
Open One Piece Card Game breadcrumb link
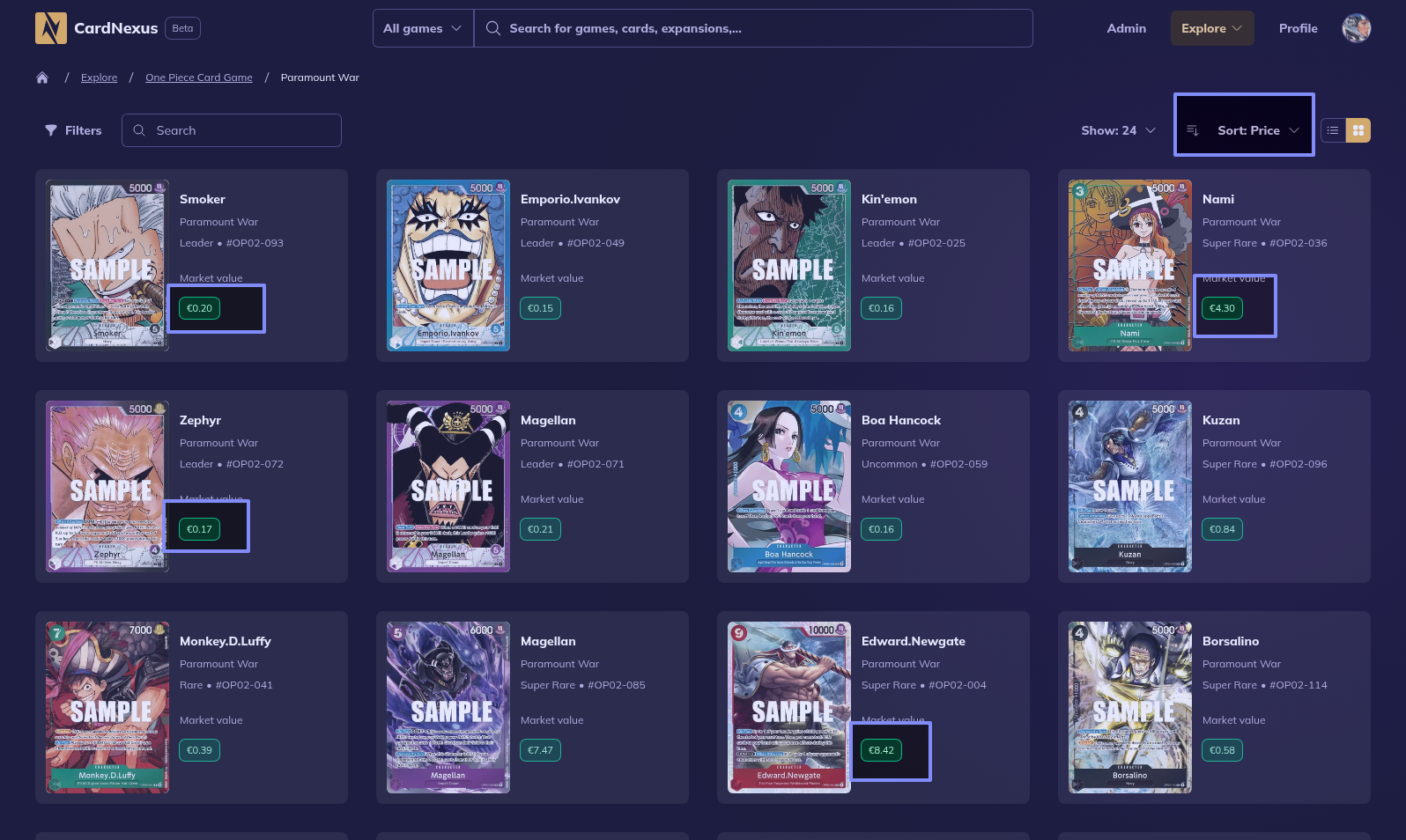point(199,77)
